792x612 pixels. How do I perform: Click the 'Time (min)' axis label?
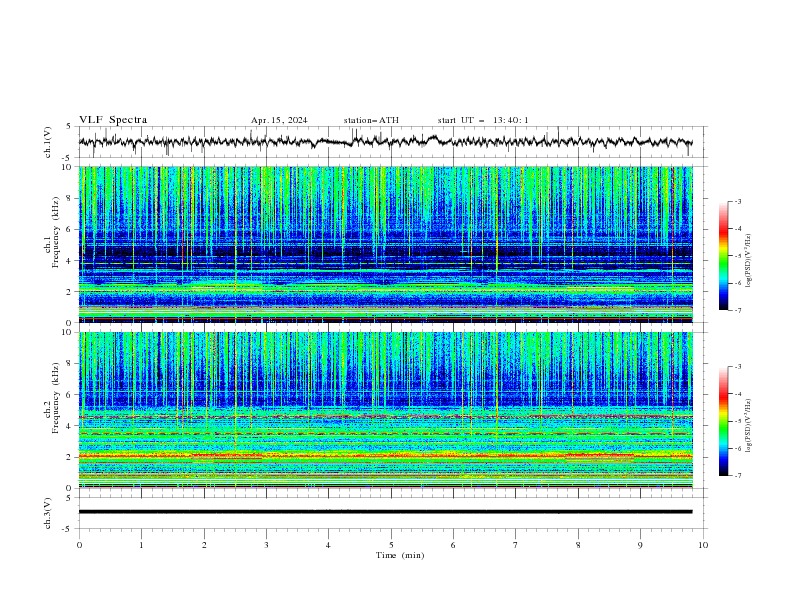click(x=400, y=555)
